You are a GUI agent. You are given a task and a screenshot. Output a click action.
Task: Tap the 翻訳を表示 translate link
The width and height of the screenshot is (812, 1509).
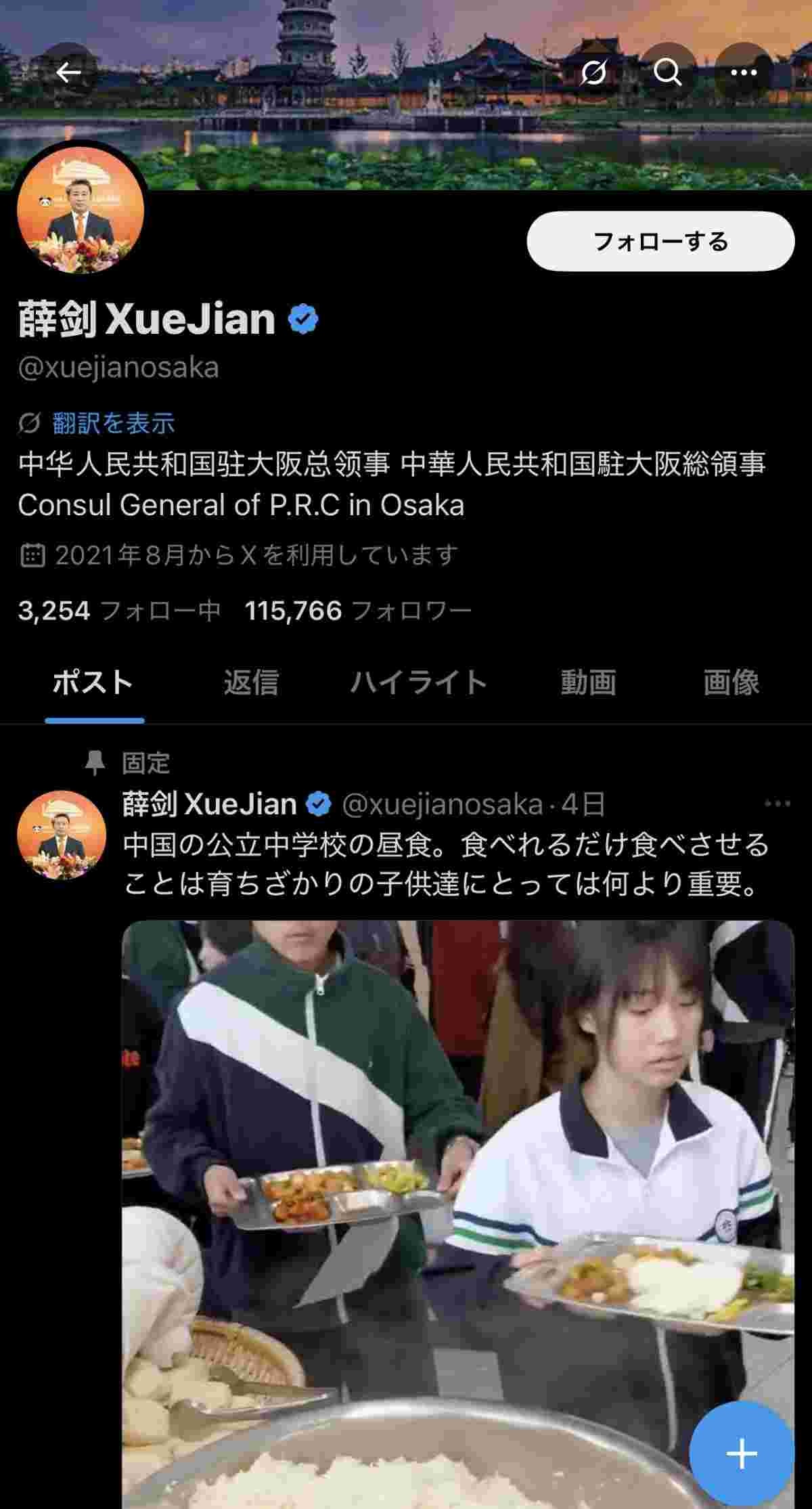pyautogui.click(x=114, y=423)
